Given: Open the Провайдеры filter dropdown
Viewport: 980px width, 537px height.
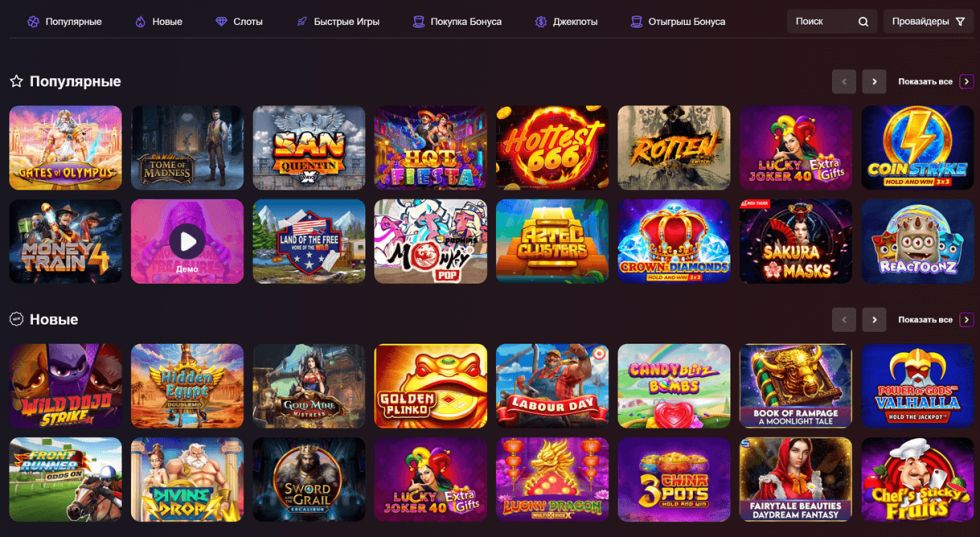Looking at the screenshot, I should pos(928,22).
